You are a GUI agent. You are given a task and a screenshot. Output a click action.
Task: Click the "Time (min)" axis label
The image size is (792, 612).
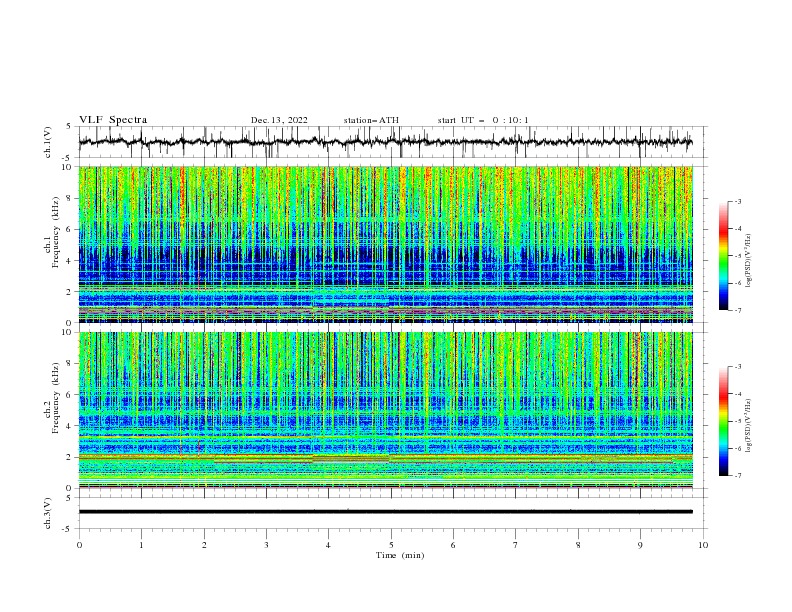click(x=400, y=555)
